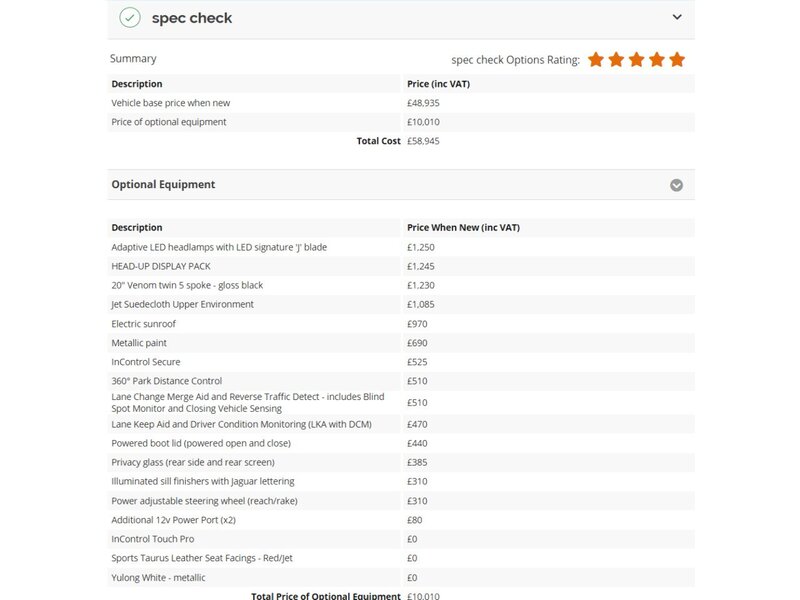Click the Vehicle base price when new row
The width and height of the screenshot is (800, 600).
pyautogui.click(x=401, y=103)
